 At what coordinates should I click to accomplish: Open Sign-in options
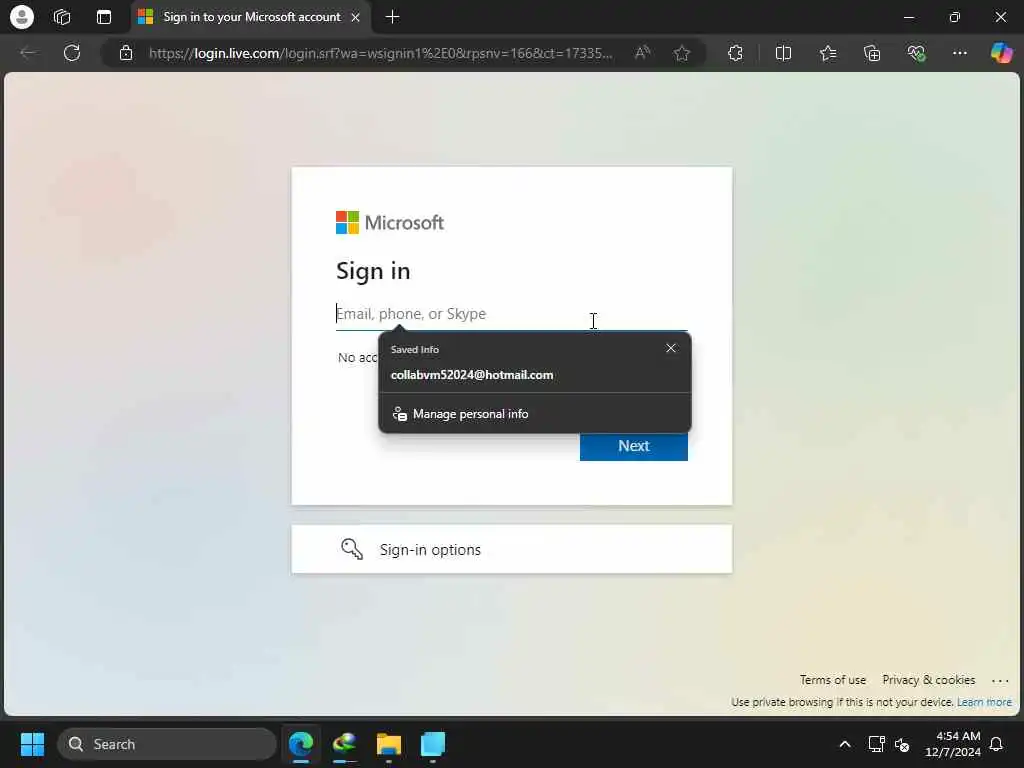(511, 549)
